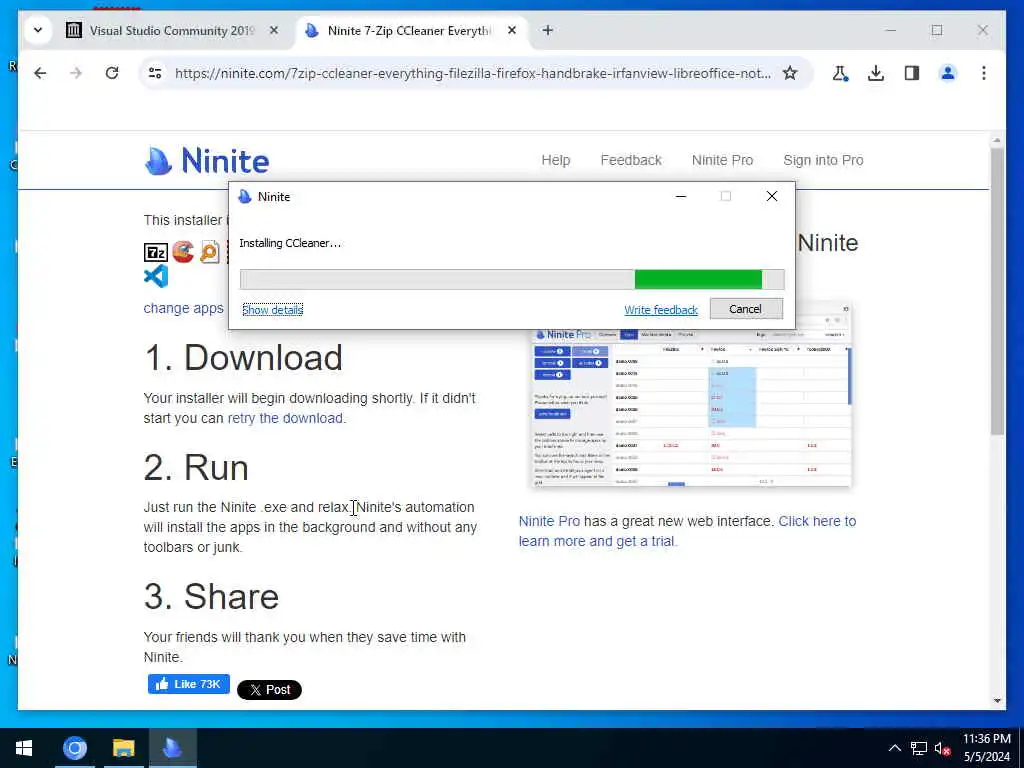Click the 7-Zip app icon
Screen dimensions: 1024x768
pos(155,252)
